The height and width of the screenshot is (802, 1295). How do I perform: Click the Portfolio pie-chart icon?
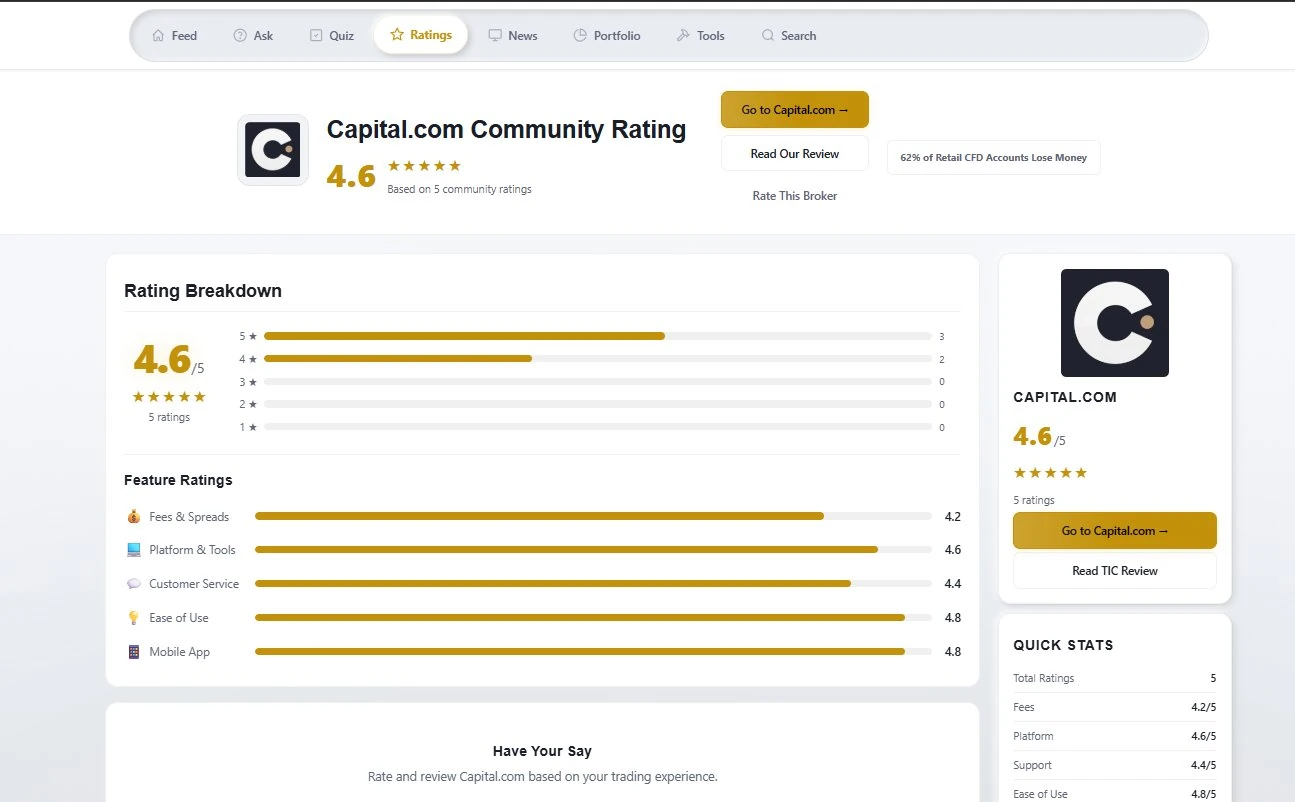coord(580,36)
